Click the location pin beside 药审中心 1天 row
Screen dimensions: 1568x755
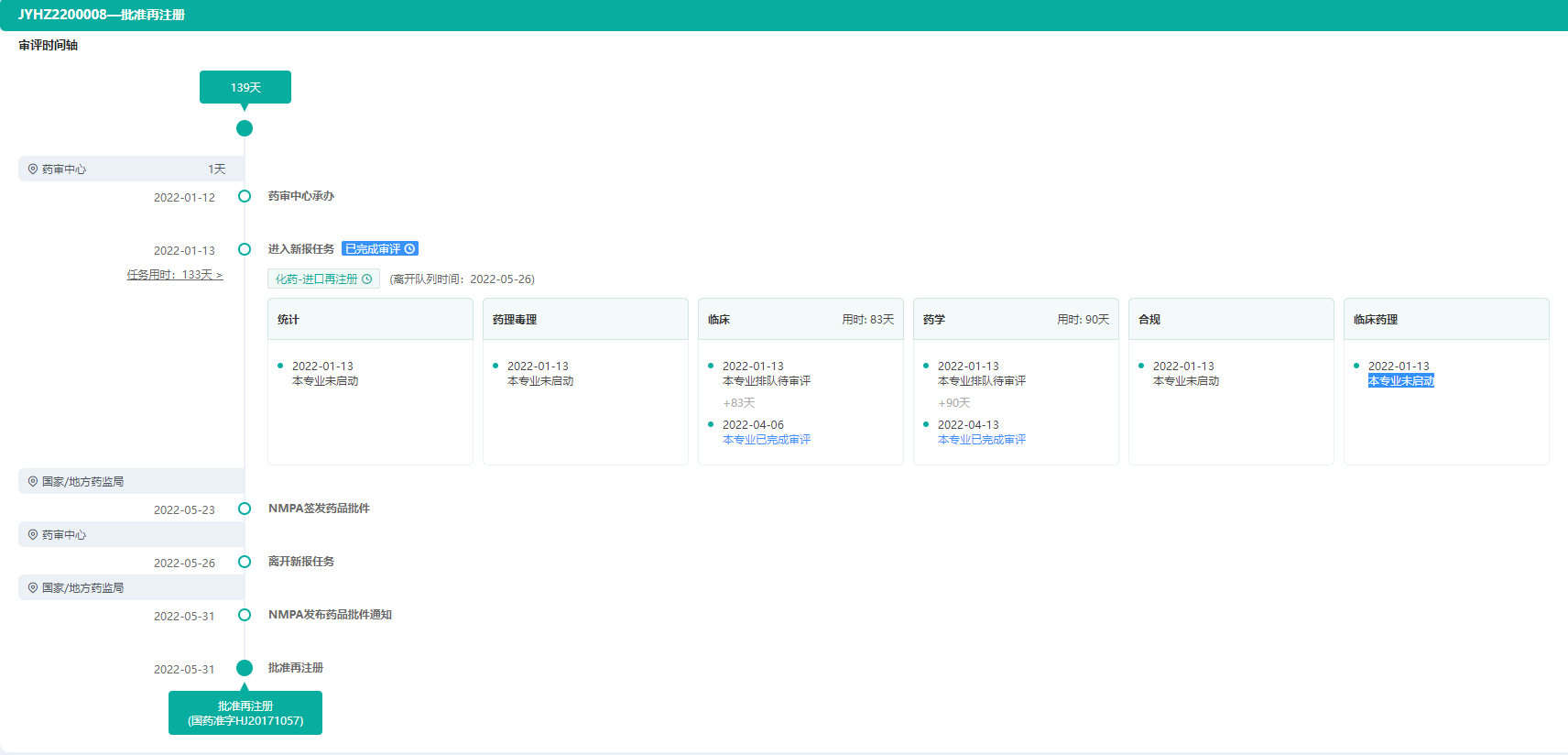(x=33, y=170)
